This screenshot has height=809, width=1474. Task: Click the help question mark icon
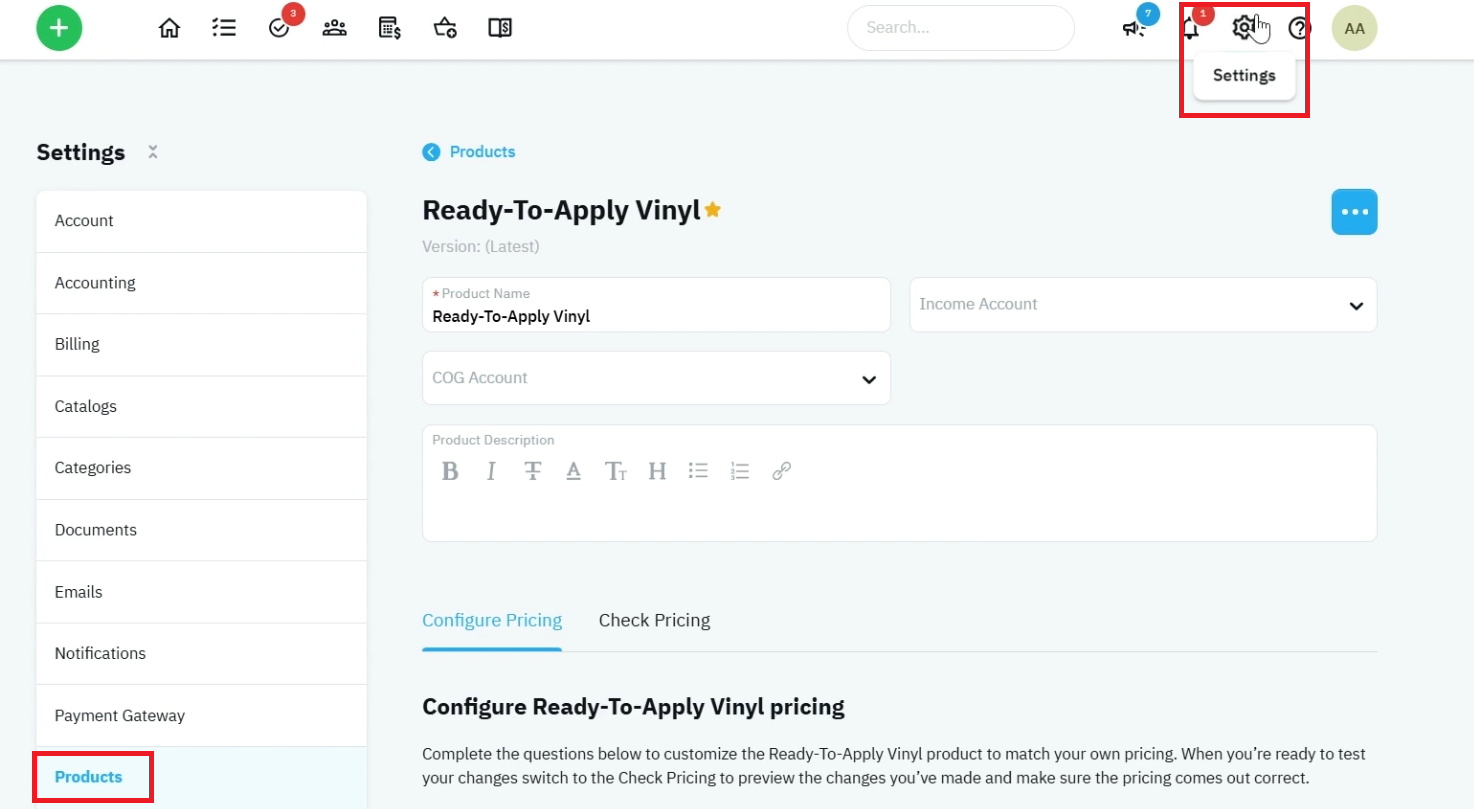tap(1299, 28)
